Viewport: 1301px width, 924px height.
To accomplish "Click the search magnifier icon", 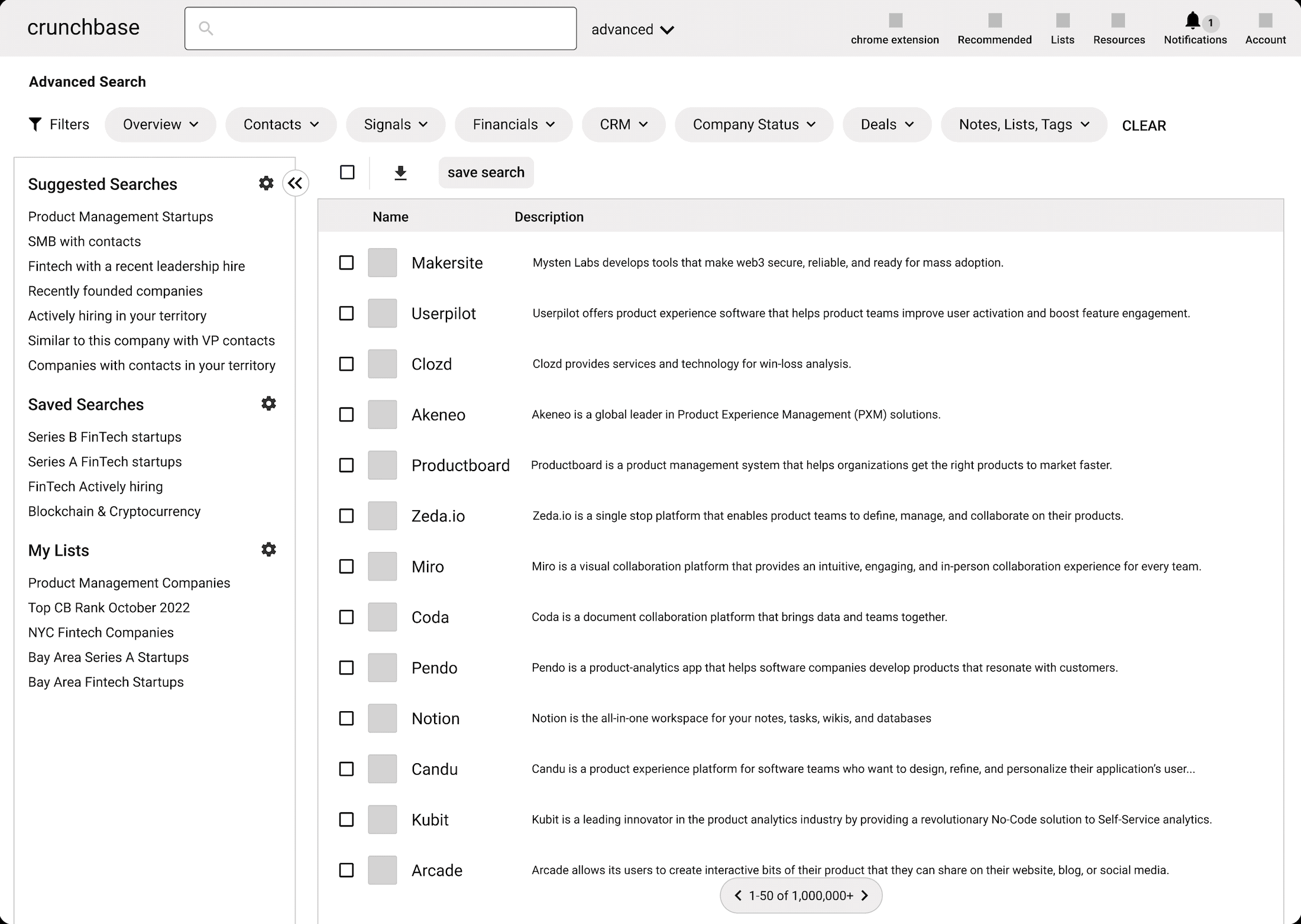I will [x=206, y=28].
